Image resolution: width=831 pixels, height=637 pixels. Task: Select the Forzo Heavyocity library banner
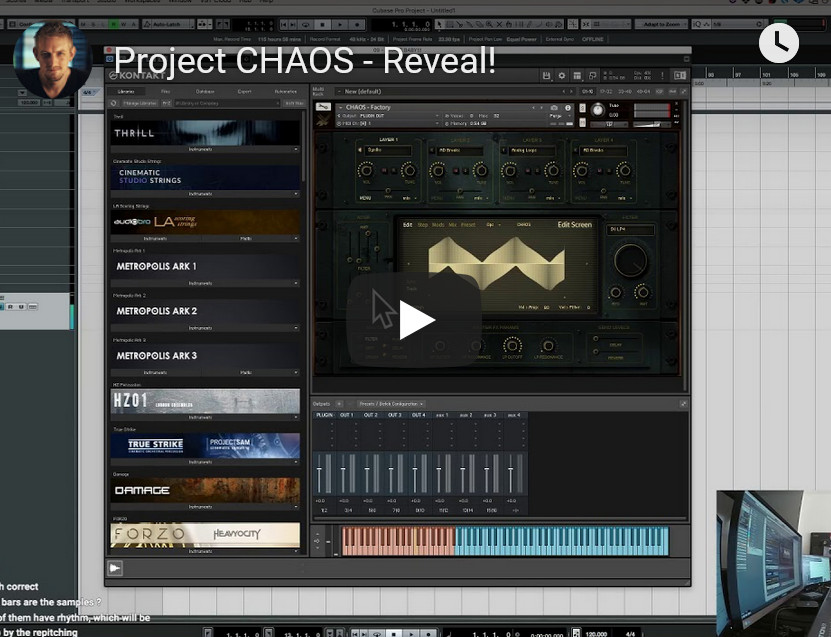(x=205, y=534)
